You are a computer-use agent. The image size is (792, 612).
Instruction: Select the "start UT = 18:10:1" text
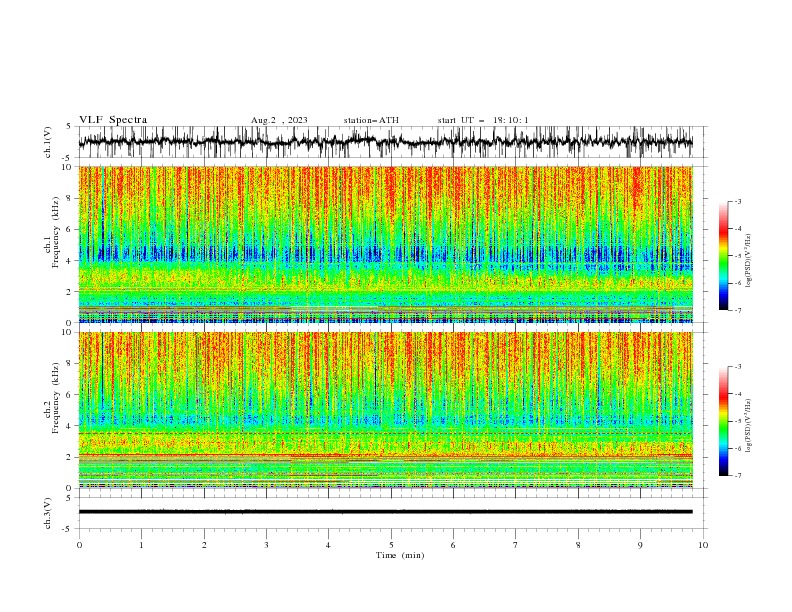(483, 120)
